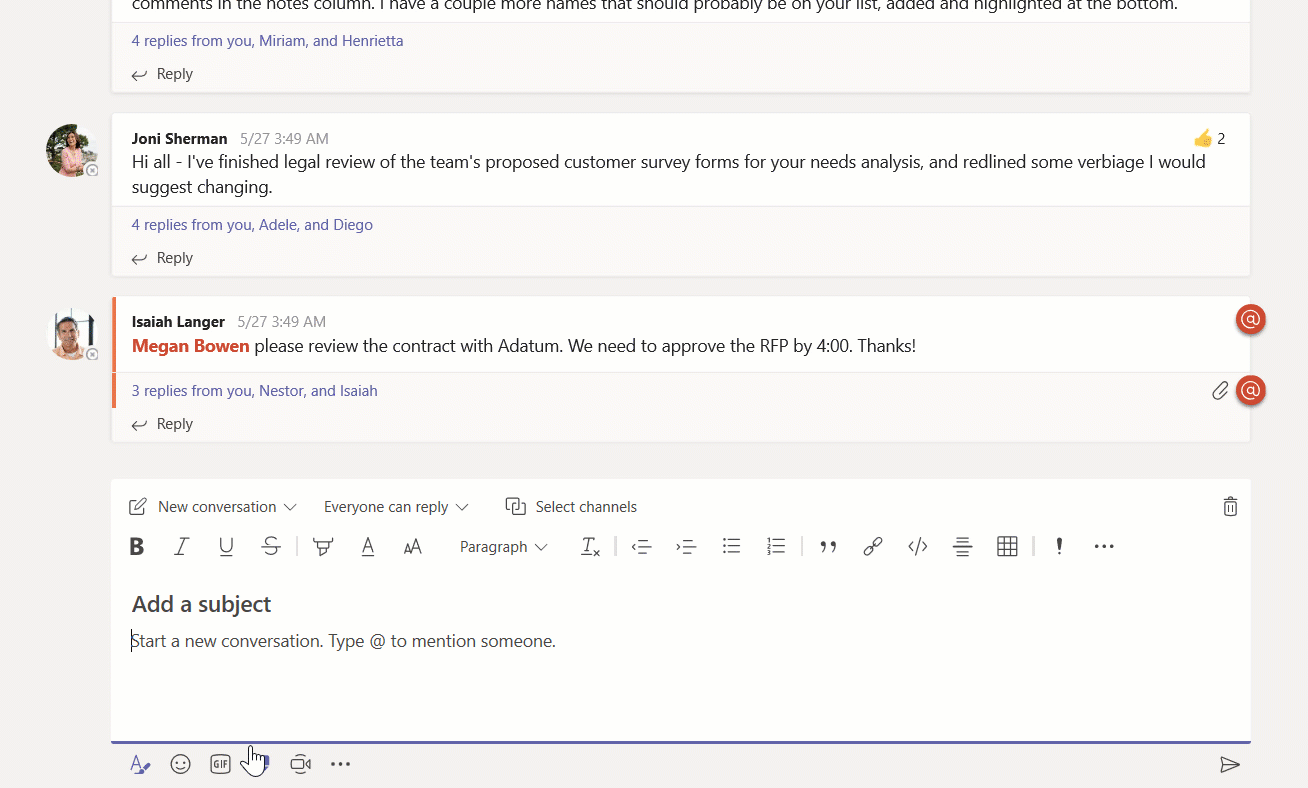Mark the message as important

click(1058, 546)
